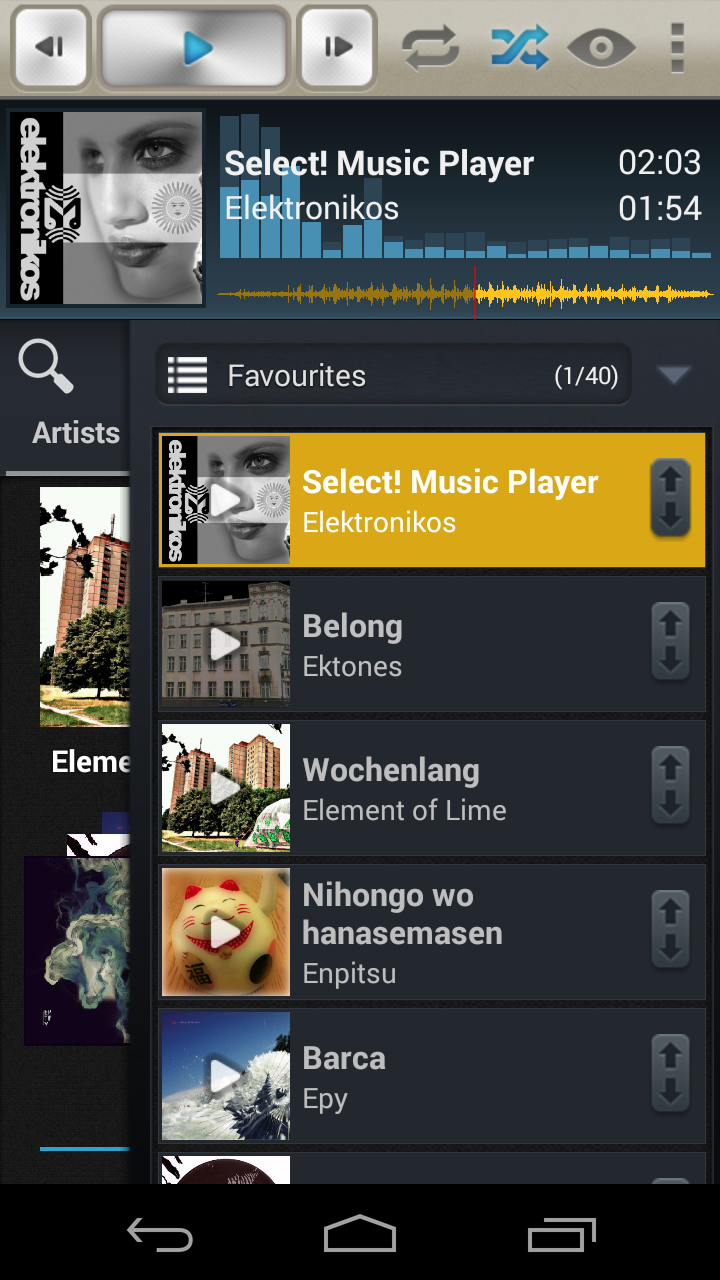The image size is (720, 1280).
Task: Open the three-dot overflow menu
Action: (x=677, y=47)
